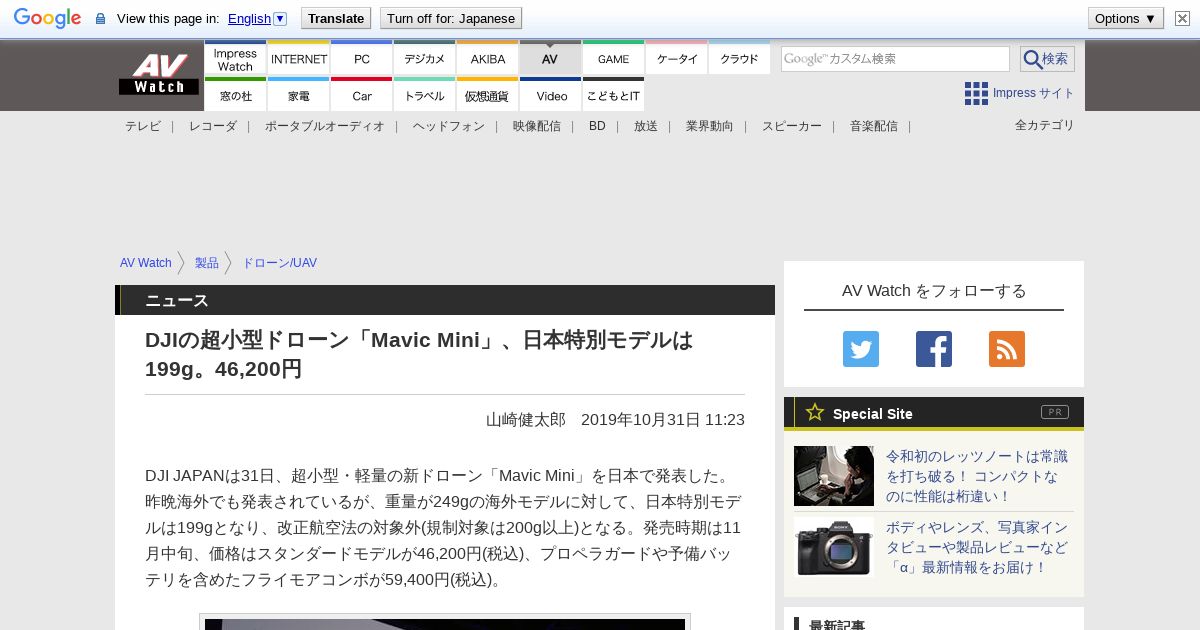1200x630 pixels.
Task: Focus the Google custom search field
Action: tap(895, 59)
